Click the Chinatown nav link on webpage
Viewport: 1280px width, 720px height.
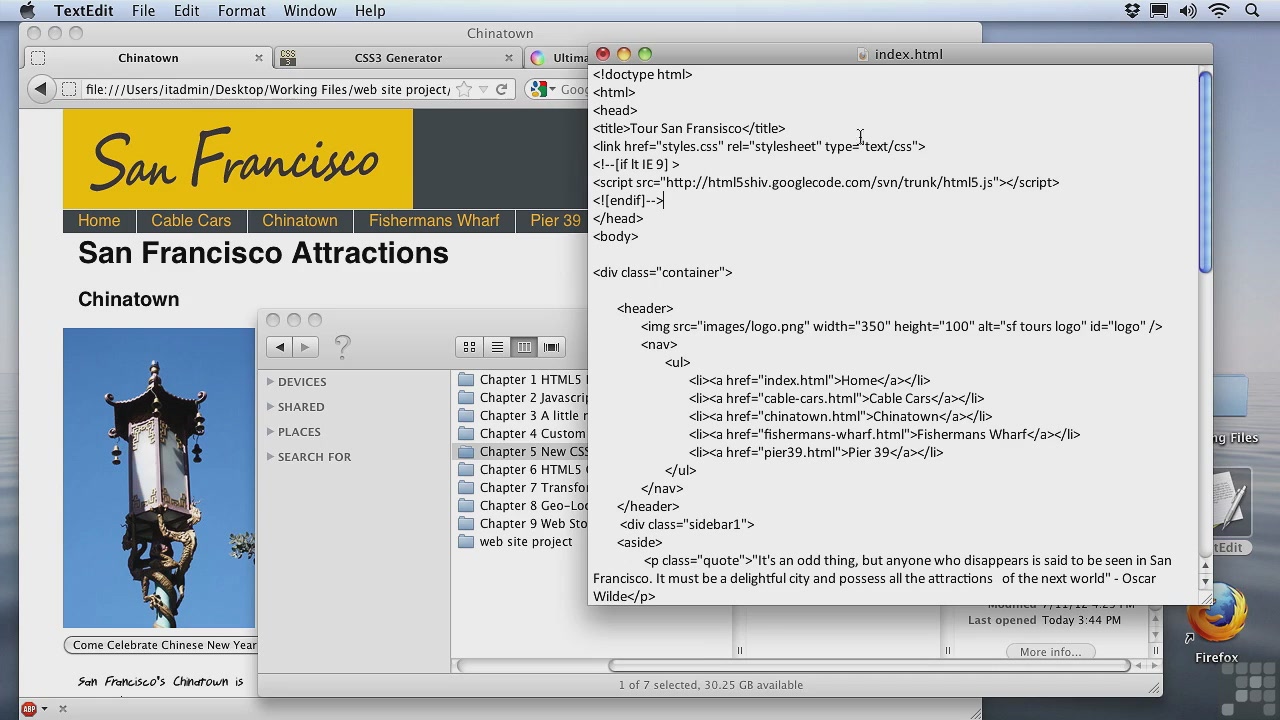click(x=300, y=221)
